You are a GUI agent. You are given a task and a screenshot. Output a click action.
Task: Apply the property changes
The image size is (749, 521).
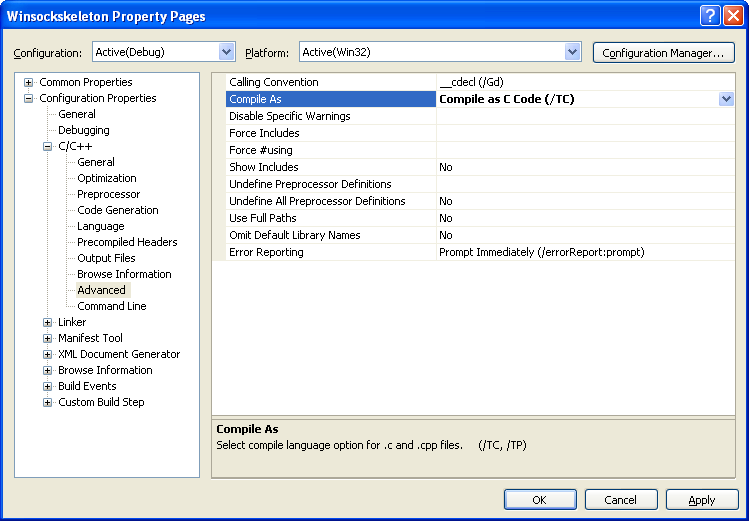tap(702, 500)
